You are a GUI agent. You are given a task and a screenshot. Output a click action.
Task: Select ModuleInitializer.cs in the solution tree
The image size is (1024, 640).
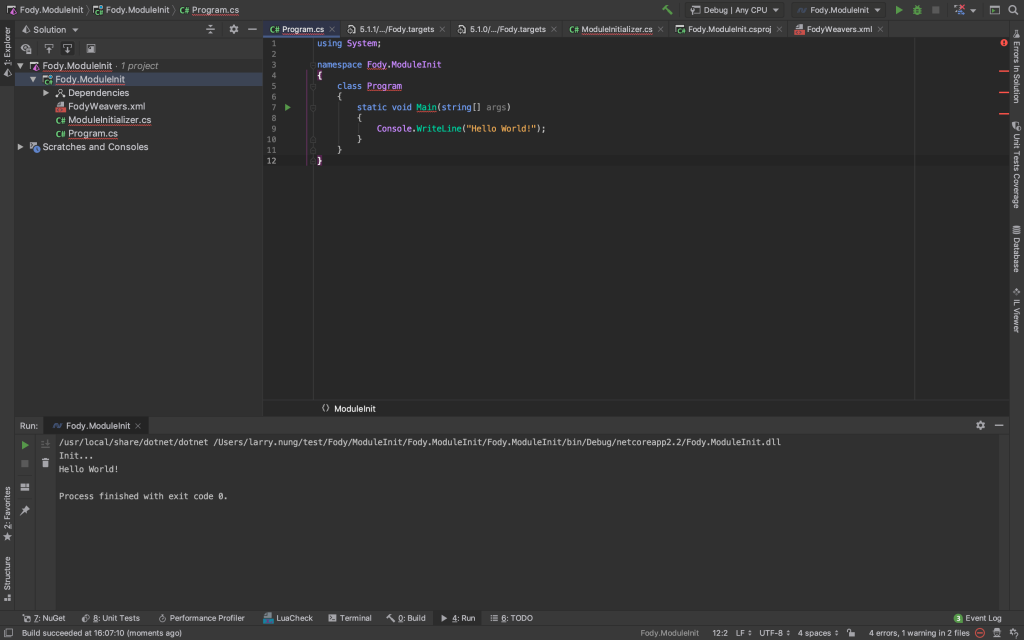[x=110, y=120]
